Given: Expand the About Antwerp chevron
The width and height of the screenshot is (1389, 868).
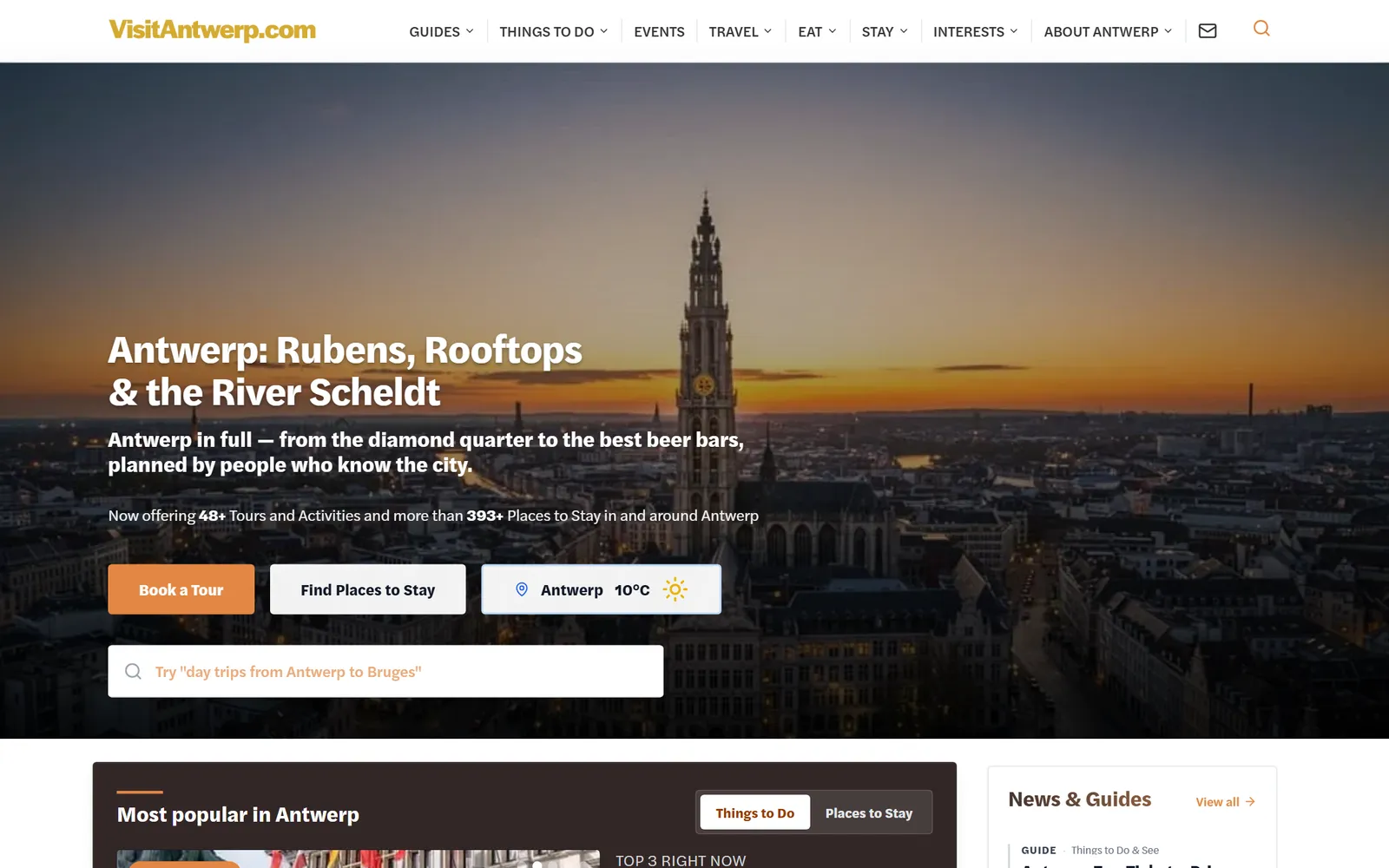Looking at the screenshot, I should click(x=1168, y=31).
